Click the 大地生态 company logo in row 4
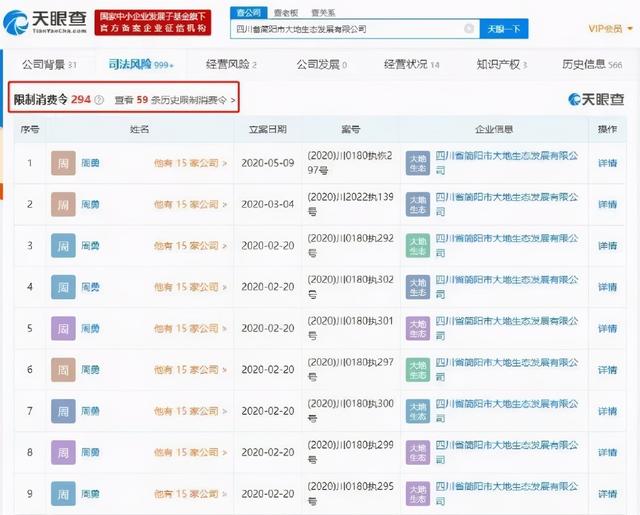Screen dimensions: 640x515 (x=418, y=287)
